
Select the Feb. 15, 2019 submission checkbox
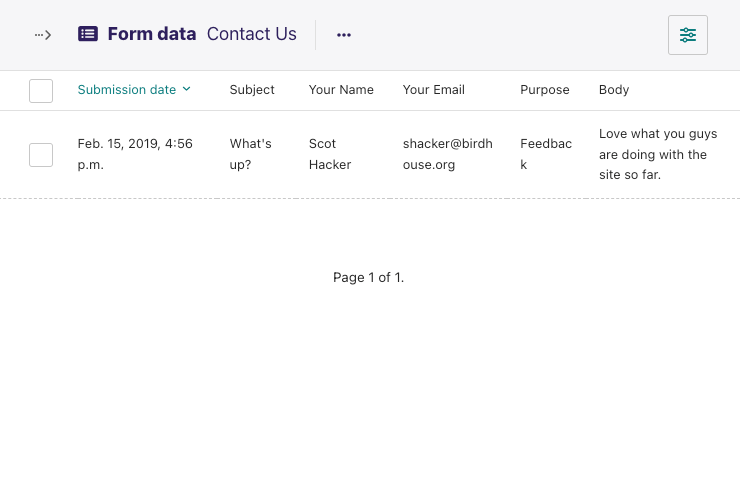click(41, 155)
